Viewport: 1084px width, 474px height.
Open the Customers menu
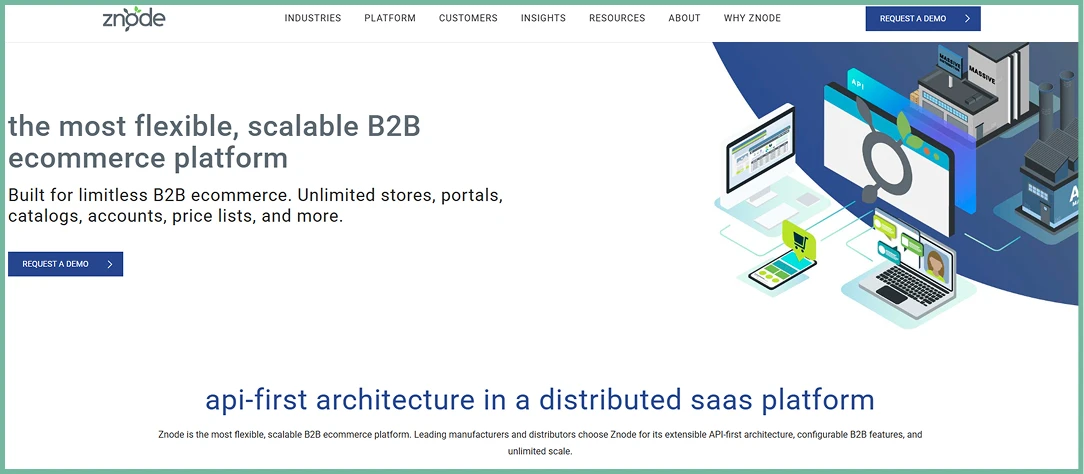pos(468,18)
